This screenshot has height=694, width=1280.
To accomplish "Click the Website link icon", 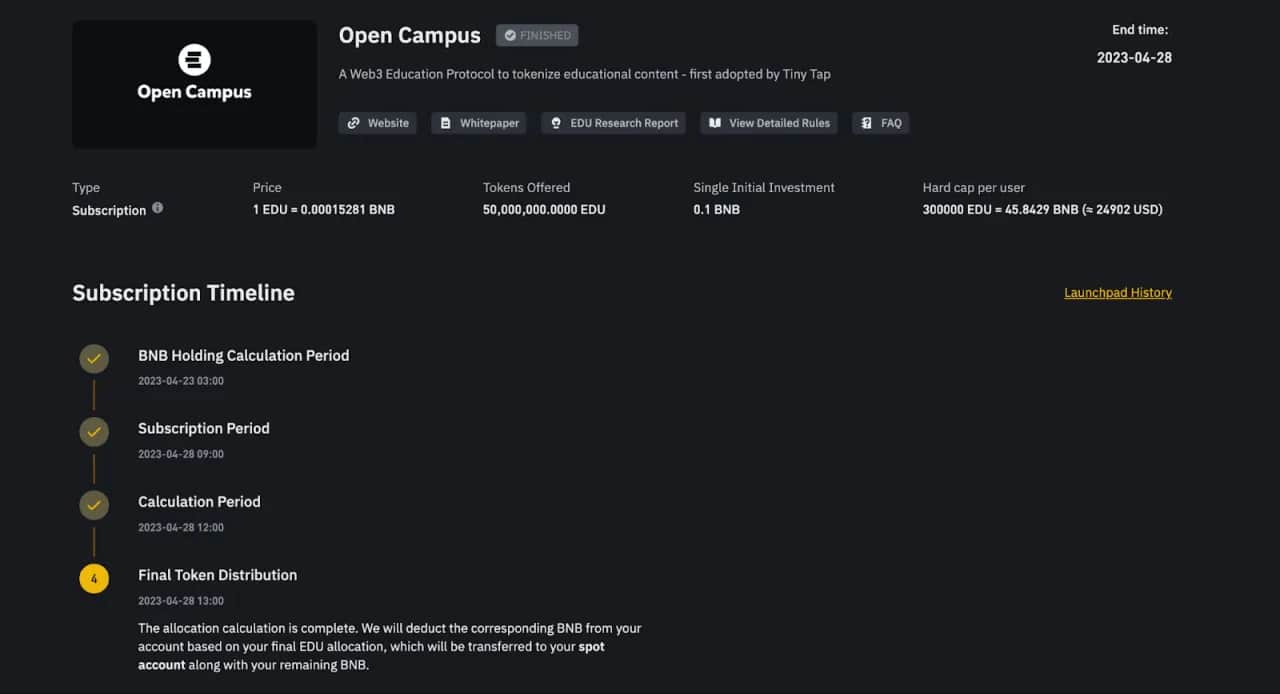I will (354, 122).
